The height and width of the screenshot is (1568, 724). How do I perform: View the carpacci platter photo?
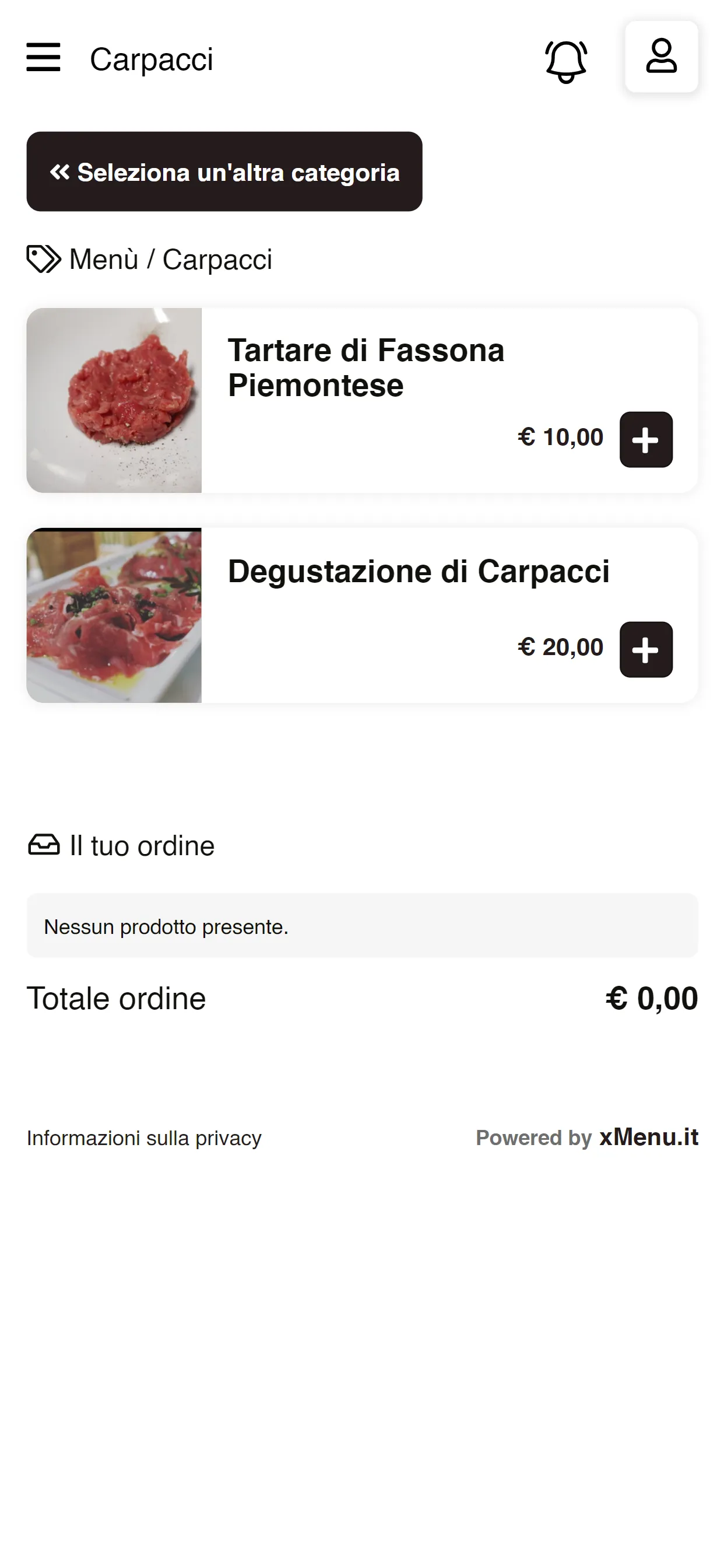tap(114, 615)
